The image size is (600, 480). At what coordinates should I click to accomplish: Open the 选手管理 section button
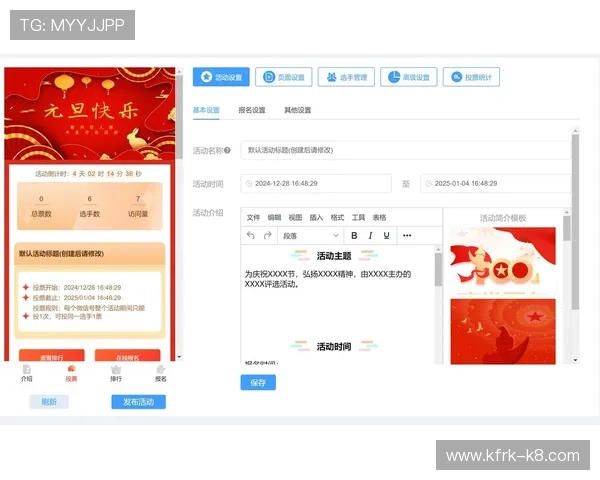point(346,77)
